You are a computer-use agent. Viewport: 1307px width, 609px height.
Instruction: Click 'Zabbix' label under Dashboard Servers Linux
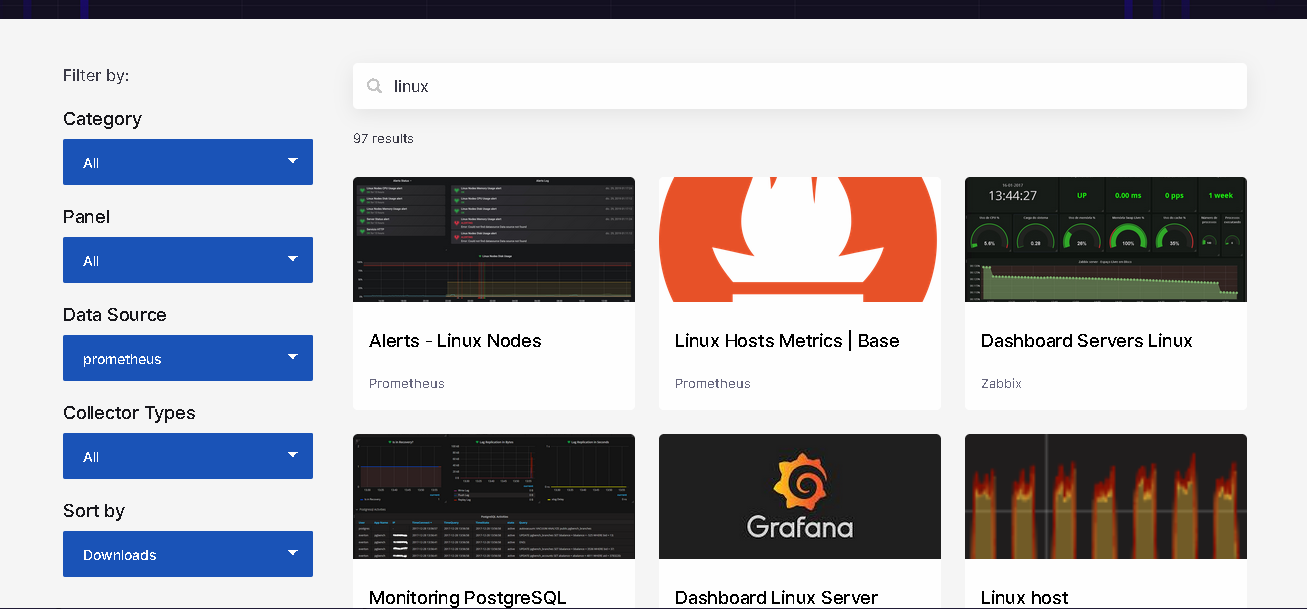click(x=1001, y=384)
